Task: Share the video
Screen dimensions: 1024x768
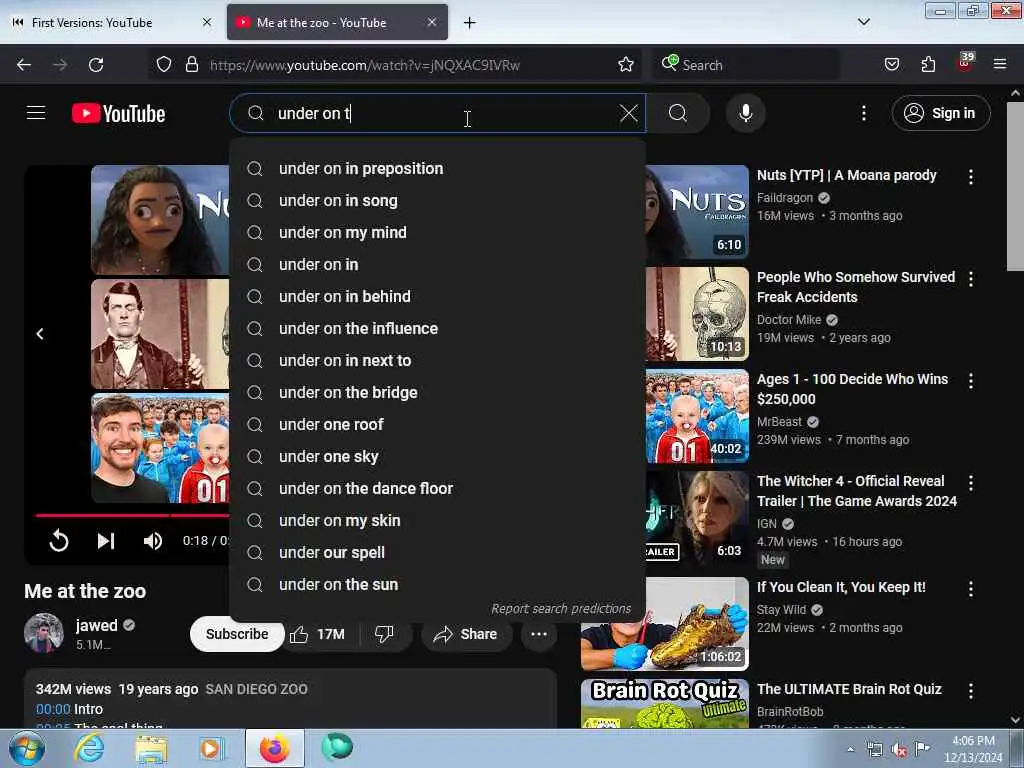Action: click(466, 634)
